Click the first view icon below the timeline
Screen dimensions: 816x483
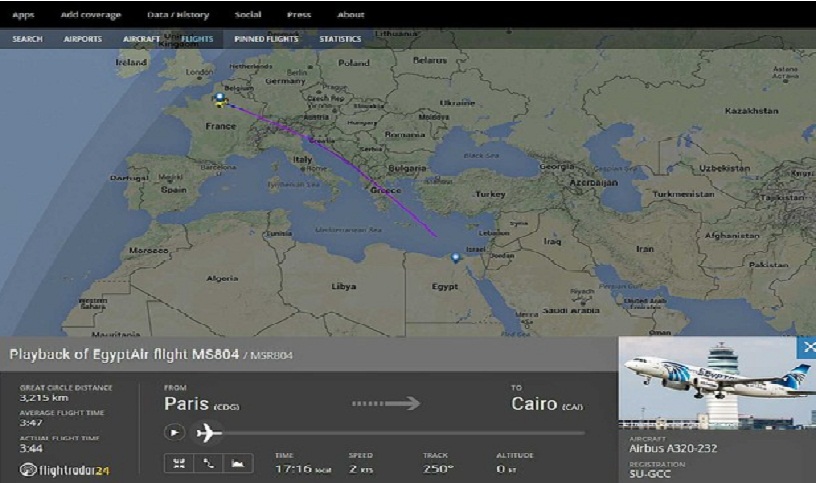point(179,463)
